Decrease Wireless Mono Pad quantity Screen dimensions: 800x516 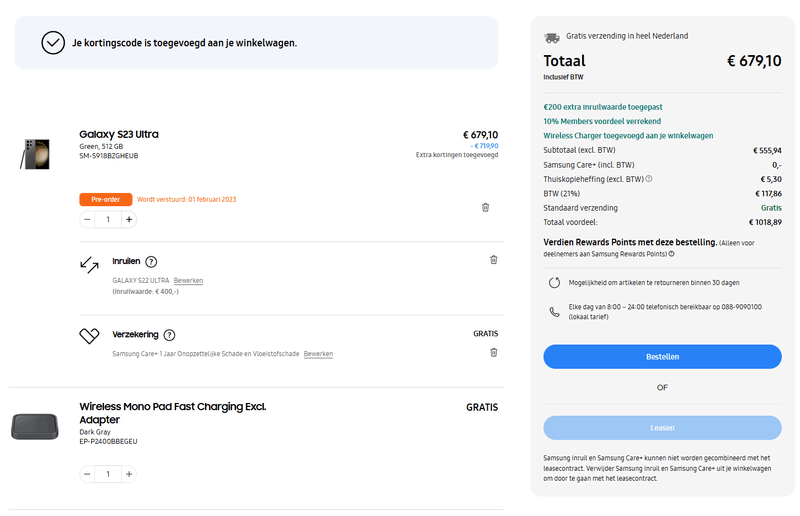[87, 473]
